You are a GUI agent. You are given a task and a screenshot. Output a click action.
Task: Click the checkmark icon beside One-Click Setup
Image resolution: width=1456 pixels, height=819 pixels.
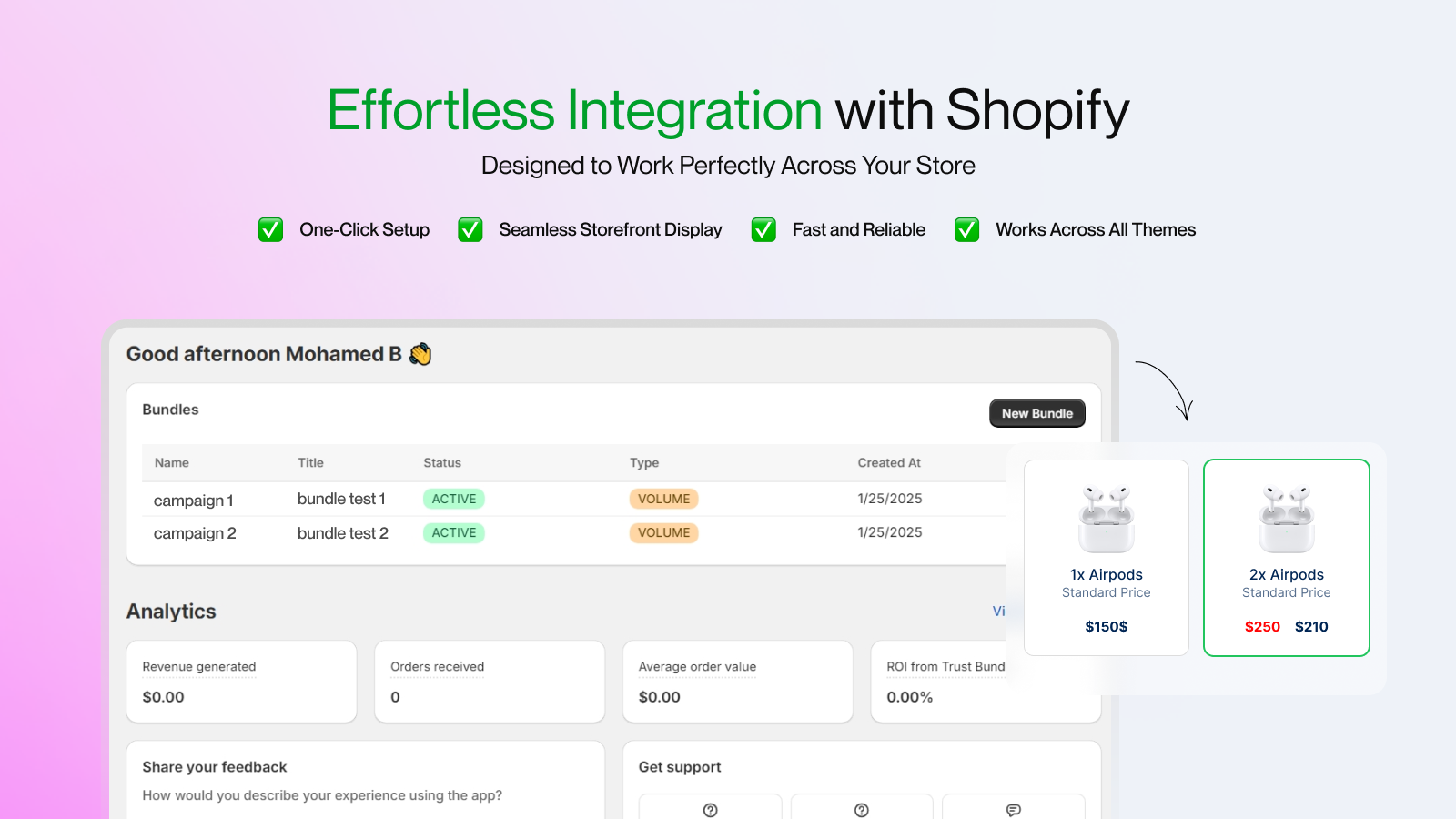270,230
